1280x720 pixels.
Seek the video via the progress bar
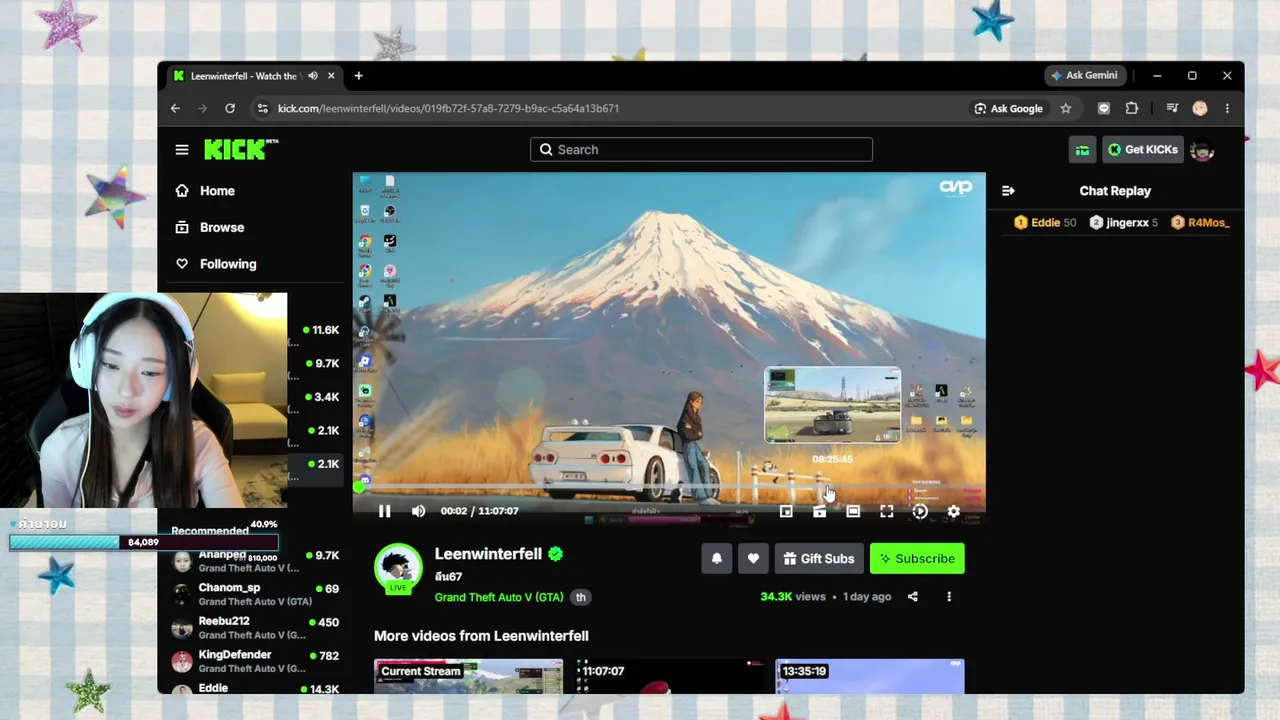(669, 488)
